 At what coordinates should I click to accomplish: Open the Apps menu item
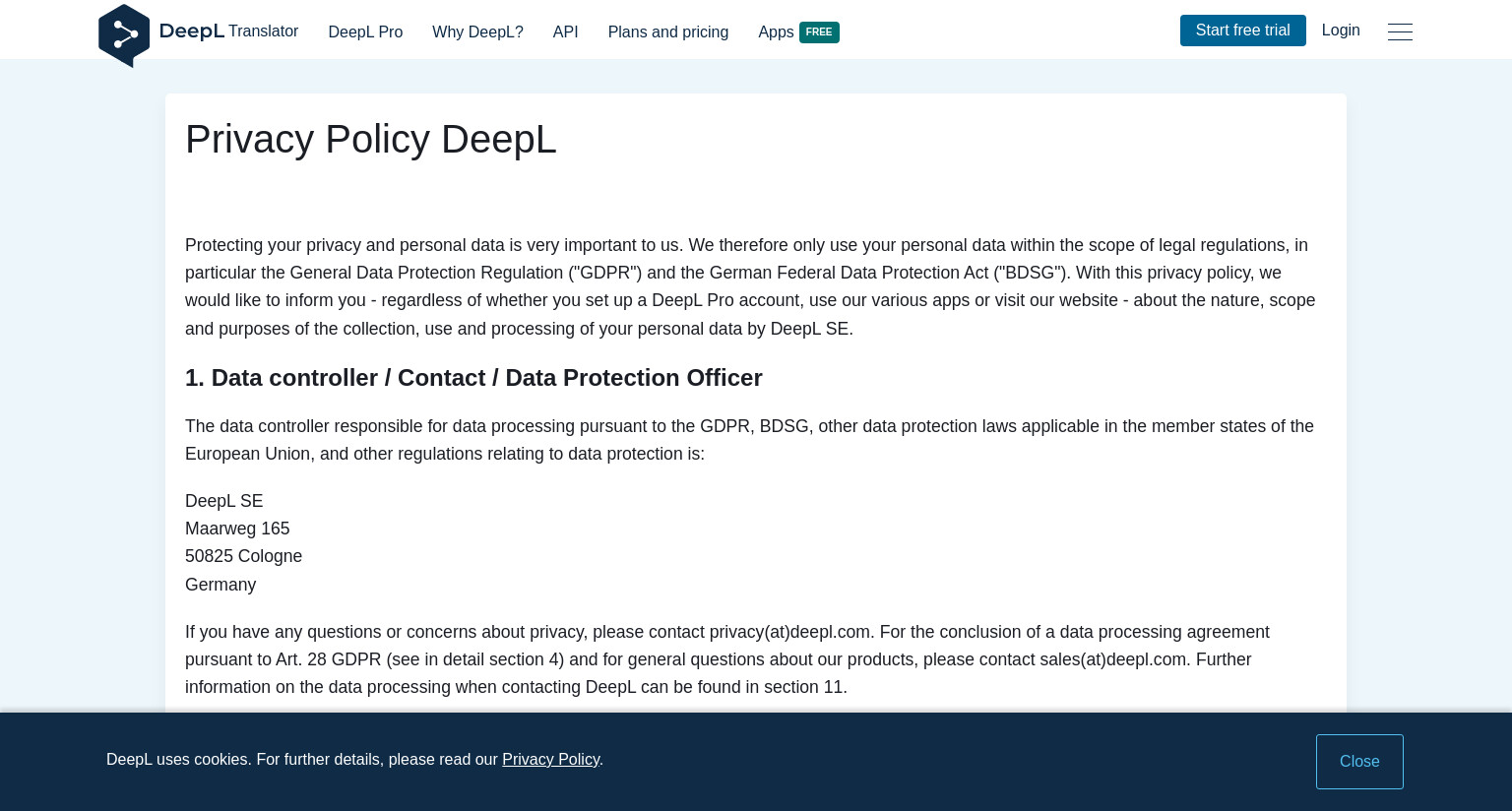coord(776,32)
